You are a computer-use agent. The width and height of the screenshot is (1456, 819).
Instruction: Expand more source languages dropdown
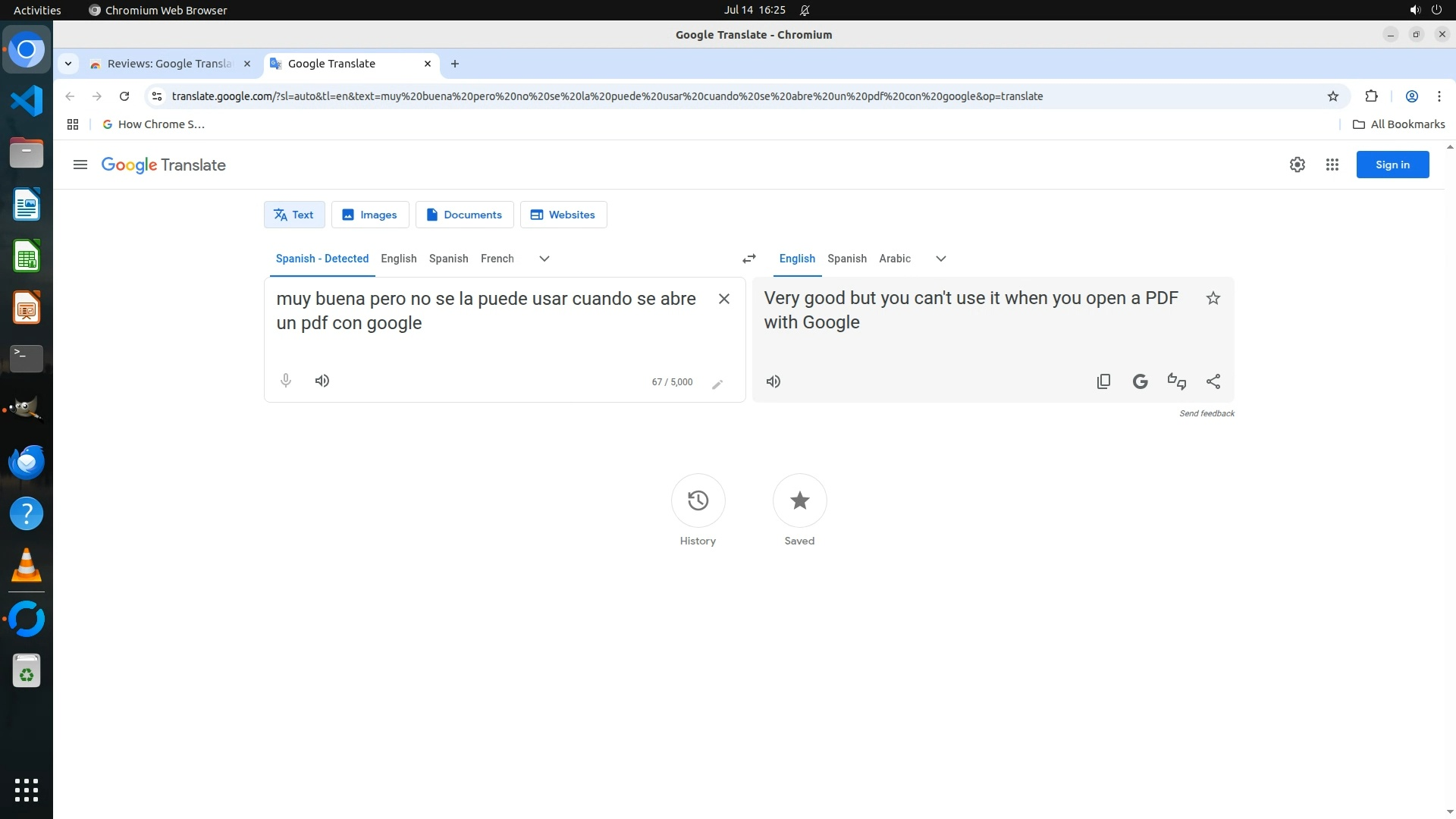click(544, 259)
